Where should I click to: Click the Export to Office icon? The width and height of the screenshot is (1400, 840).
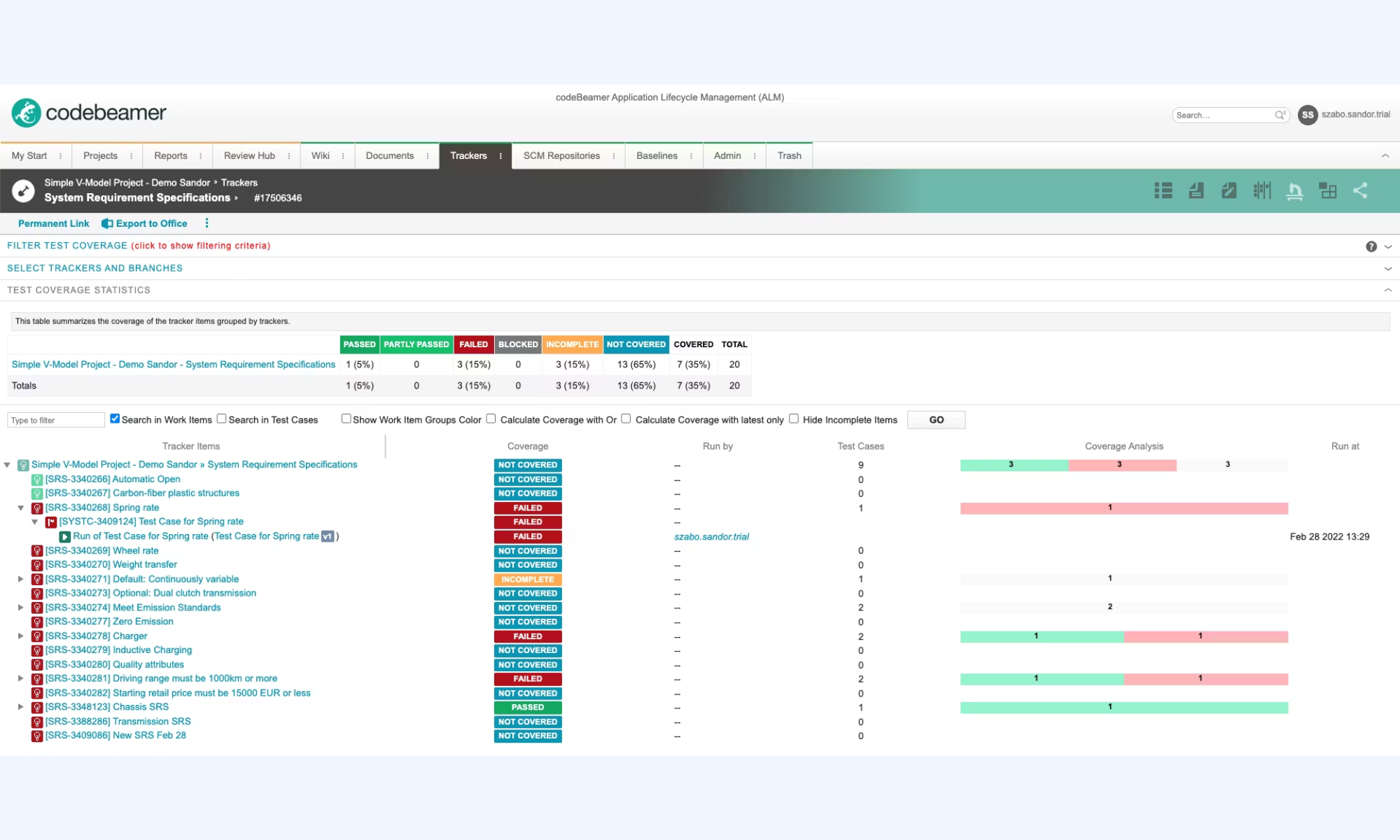pyautogui.click(x=107, y=223)
